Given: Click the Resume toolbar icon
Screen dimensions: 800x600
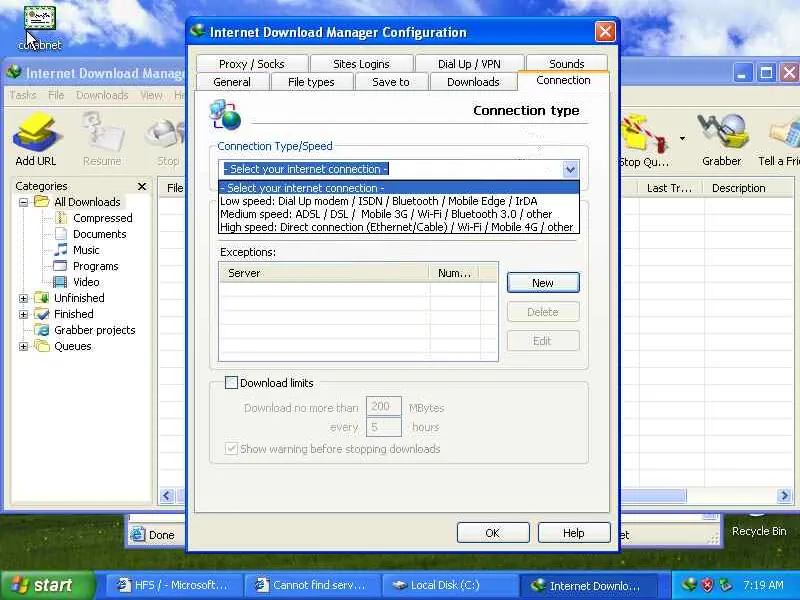Looking at the screenshot, I should tap(102, 133).
